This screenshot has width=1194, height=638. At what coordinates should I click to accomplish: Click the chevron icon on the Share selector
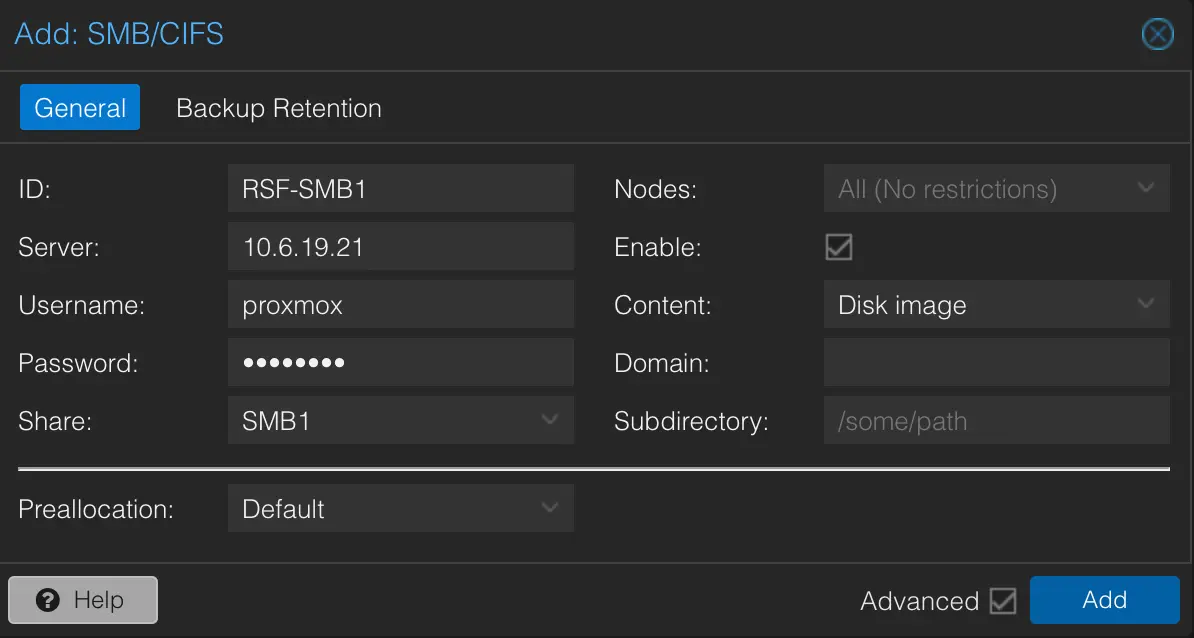coord(550,420)
